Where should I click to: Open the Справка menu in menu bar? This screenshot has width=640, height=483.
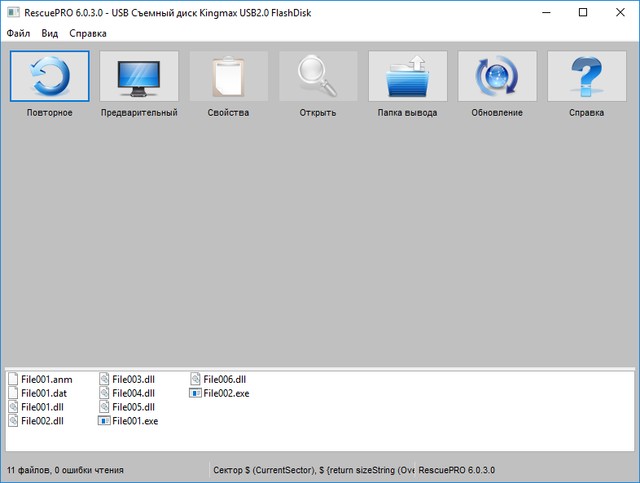88,33
